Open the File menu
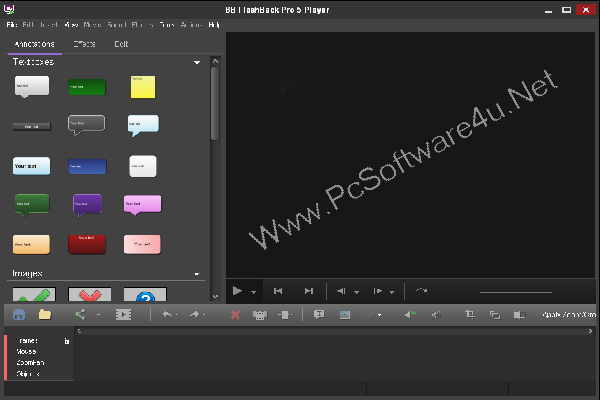 coord(11,25)
